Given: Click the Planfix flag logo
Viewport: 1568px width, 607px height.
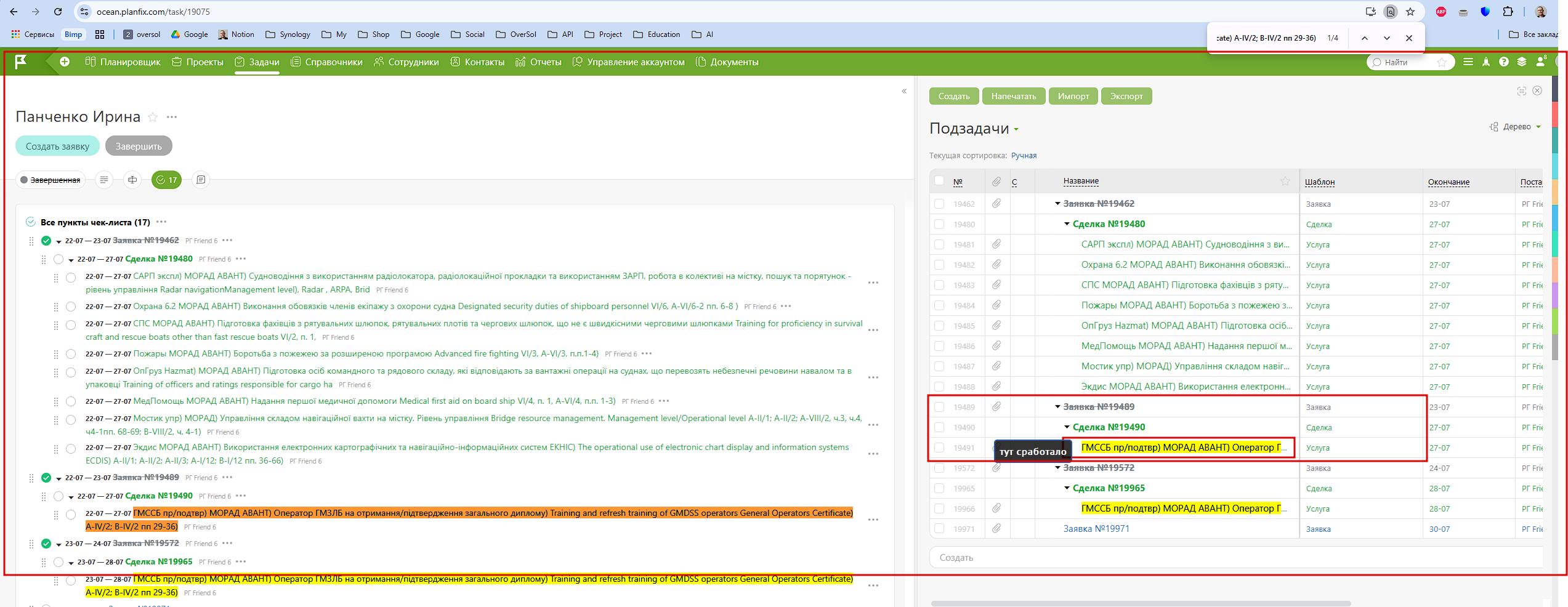Looking at the screenshot, I should point(21,62).
